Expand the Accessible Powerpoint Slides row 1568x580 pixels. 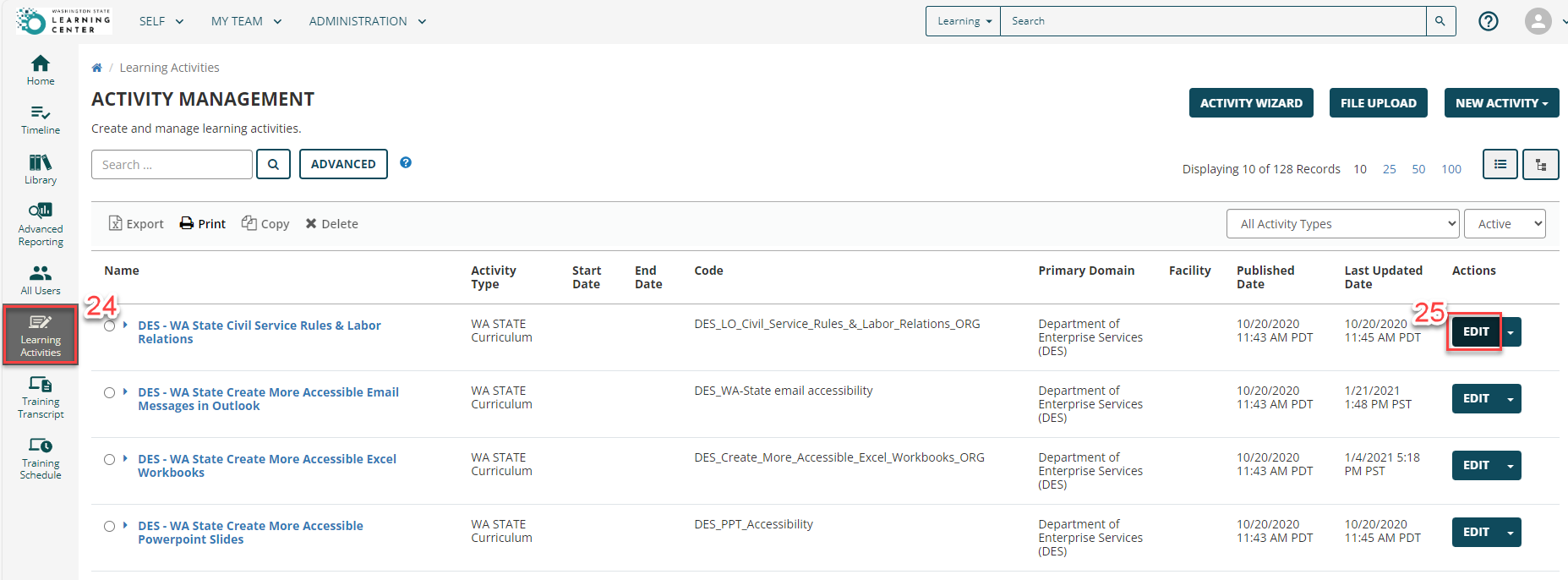pyautogui.click(x=125, y=525)
